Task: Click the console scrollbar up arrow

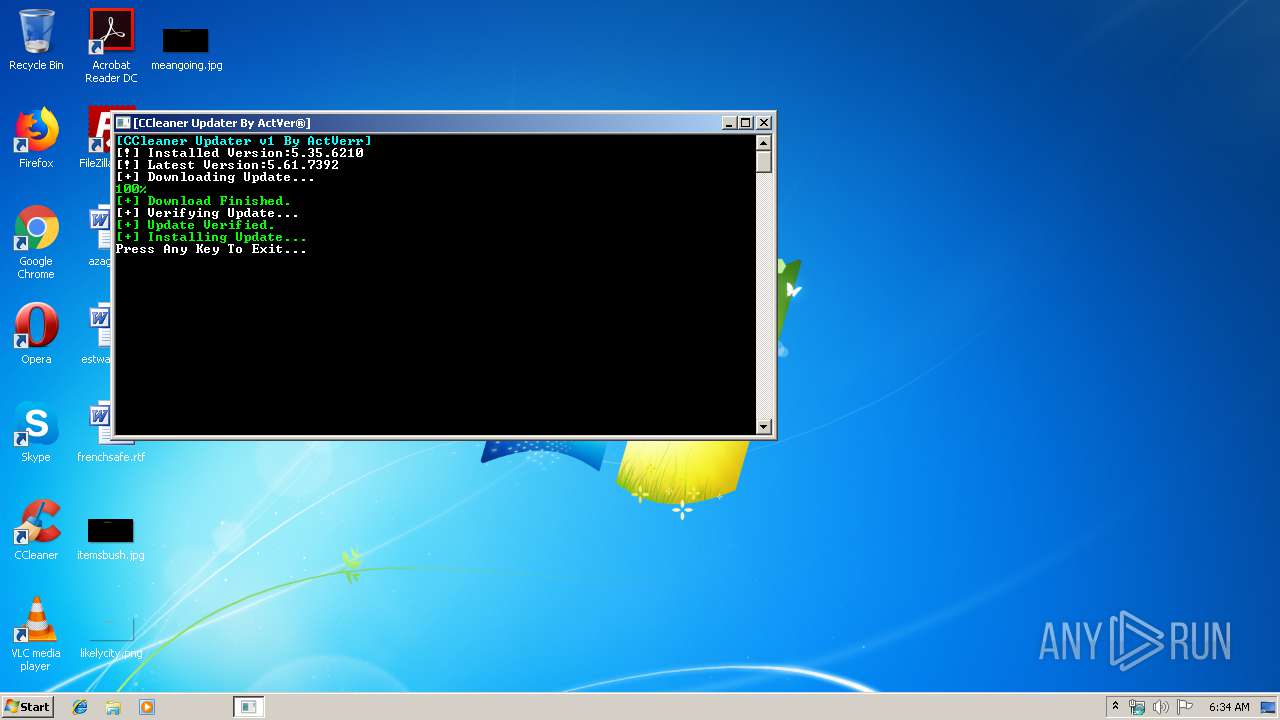Action: point(764,142)
